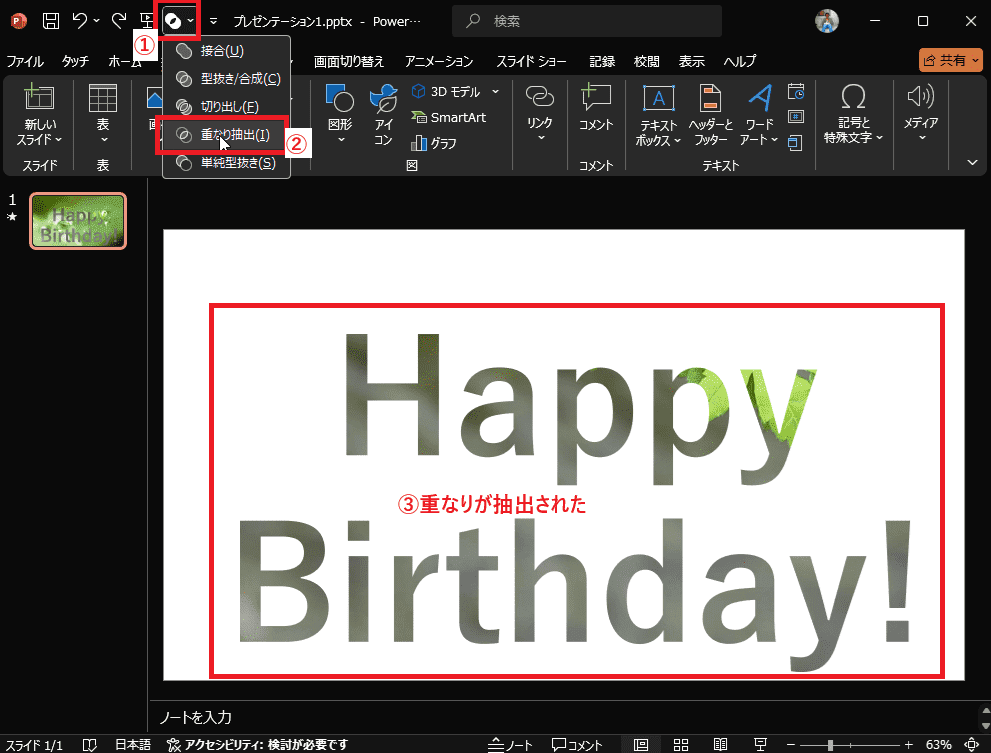Open the アニメーション tab

tap(438, 61)
